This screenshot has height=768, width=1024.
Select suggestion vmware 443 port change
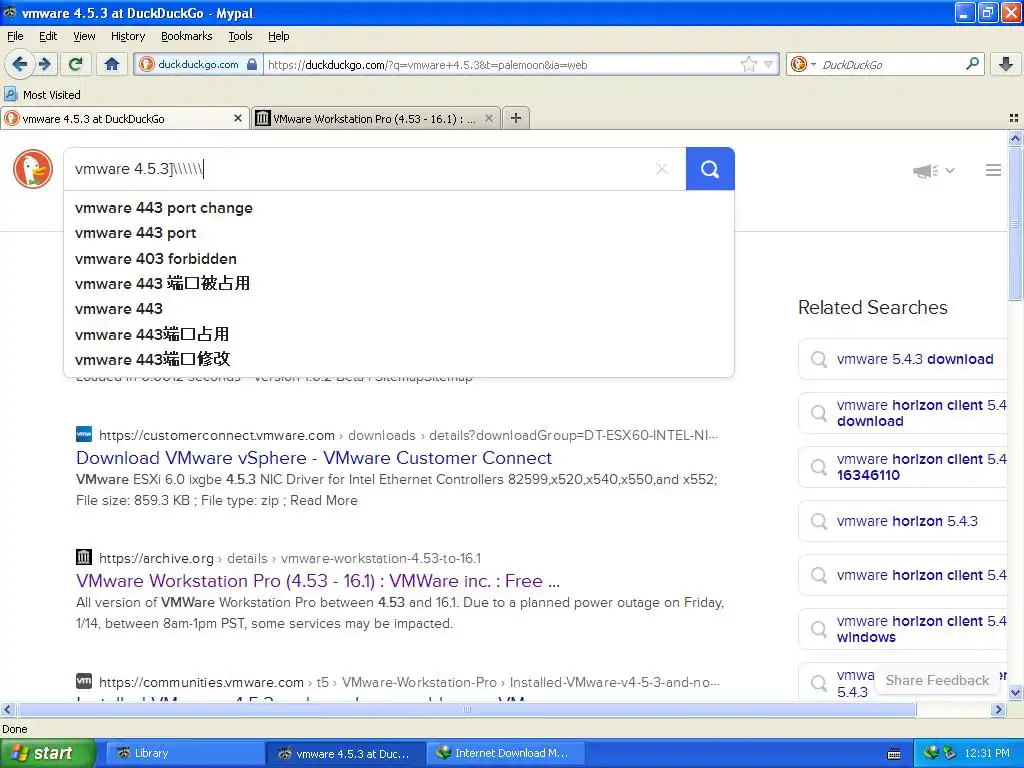click(398, 208)
